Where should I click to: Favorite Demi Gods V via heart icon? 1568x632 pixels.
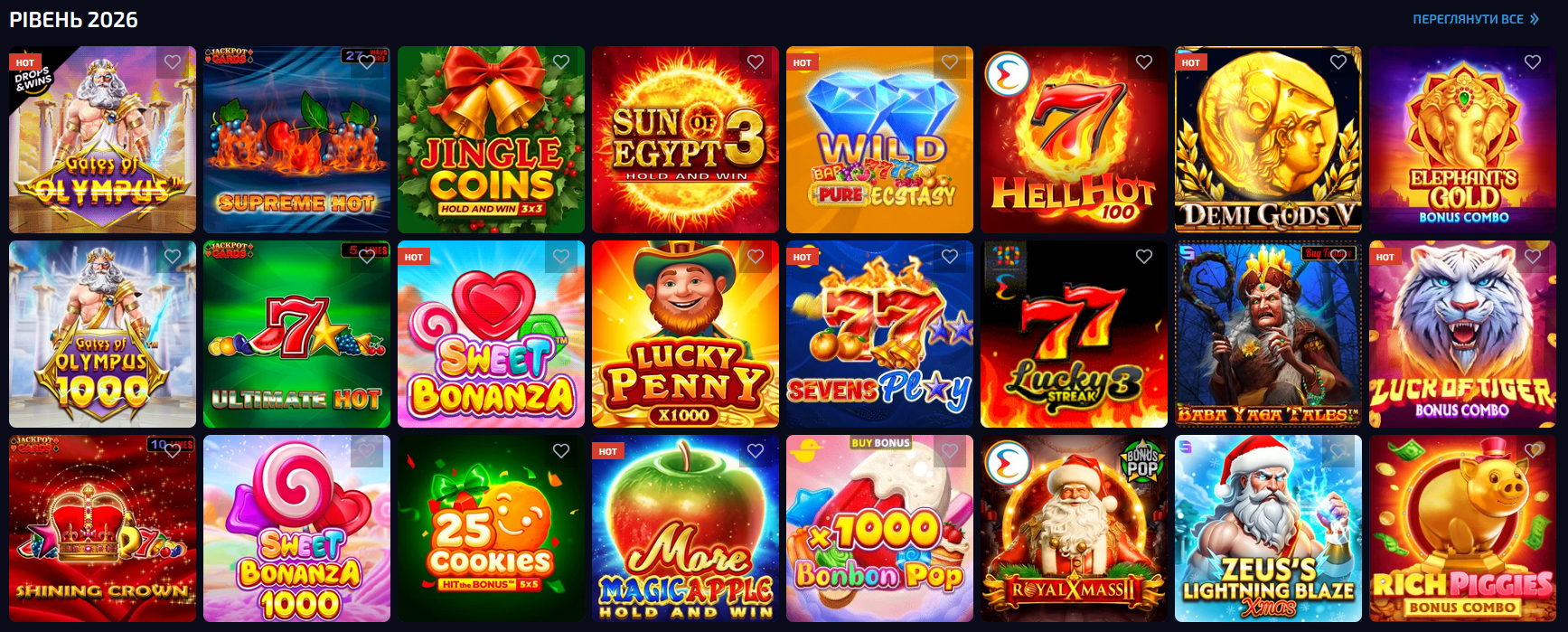tap(1338, 62)
